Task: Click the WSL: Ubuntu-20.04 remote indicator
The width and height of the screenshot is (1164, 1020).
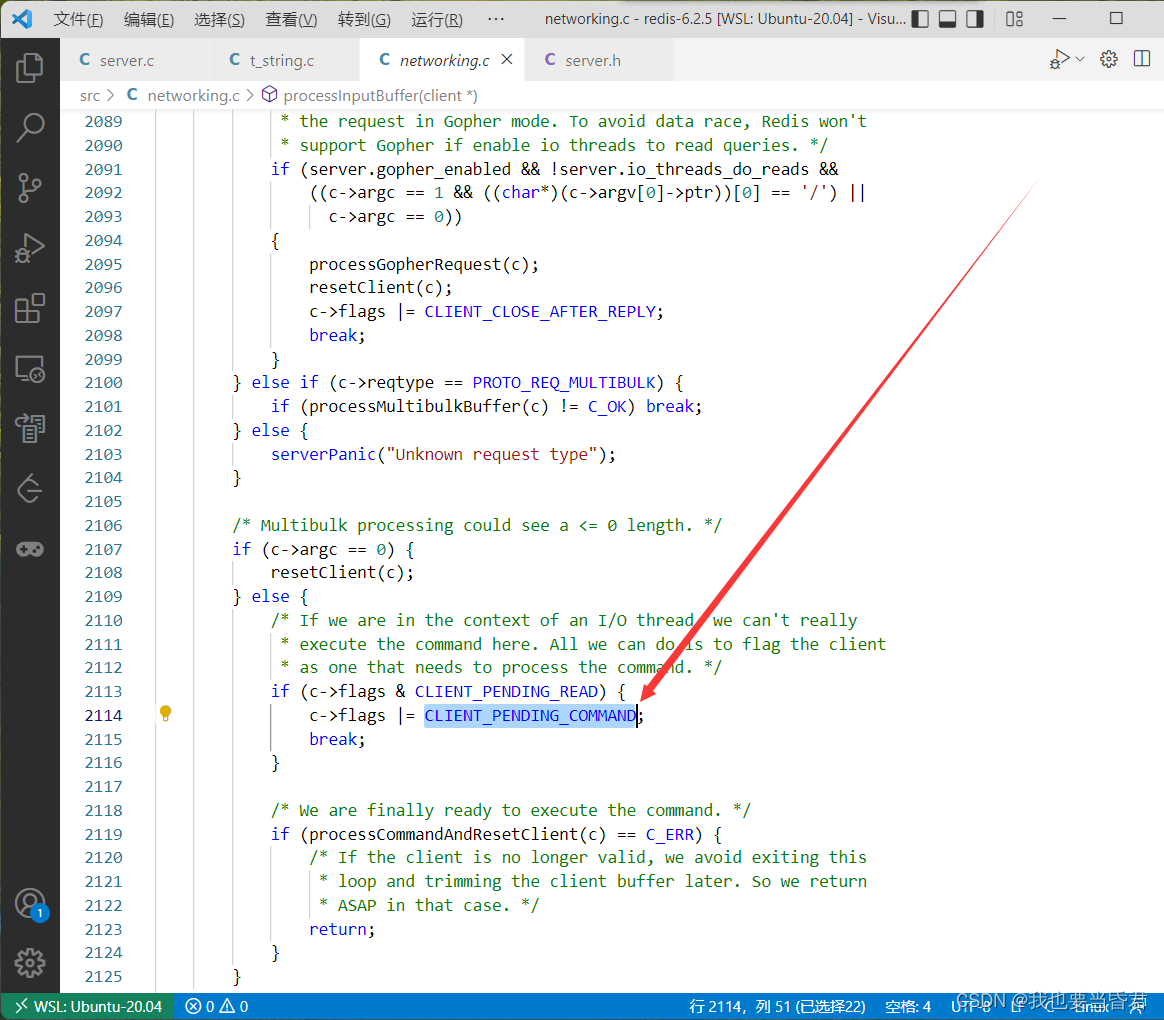Action: pos(87,1006)
